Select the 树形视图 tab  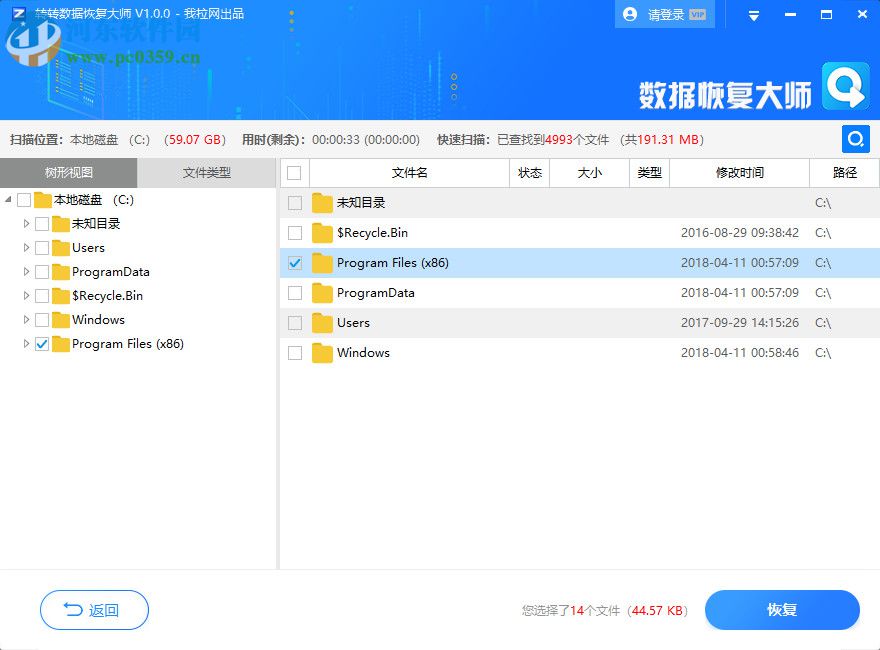pos(69,172)
